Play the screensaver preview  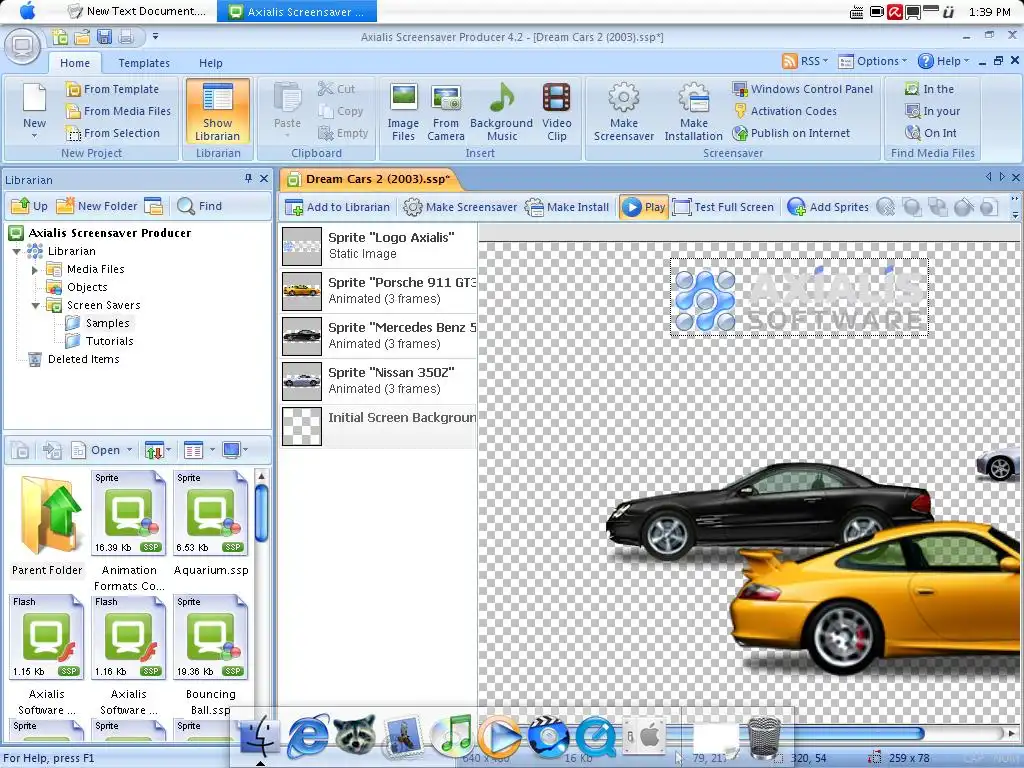coord(644,208)
